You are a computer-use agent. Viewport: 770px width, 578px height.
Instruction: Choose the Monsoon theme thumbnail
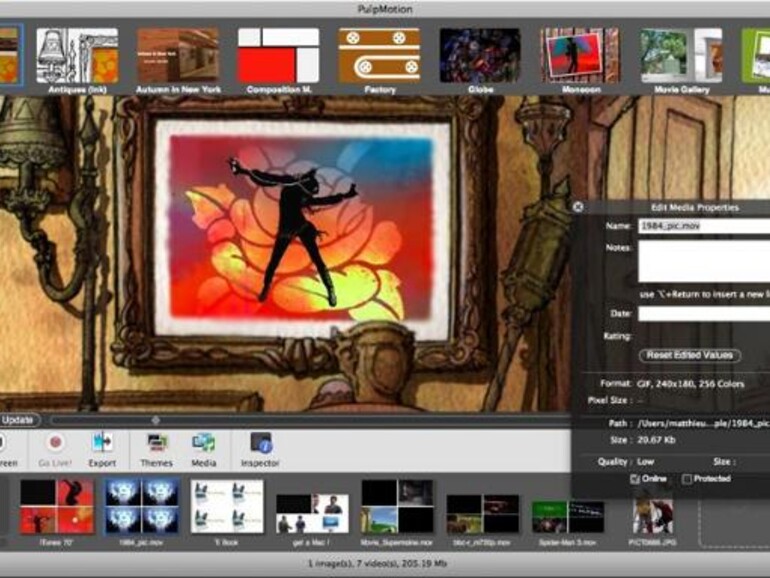(580, 55)
